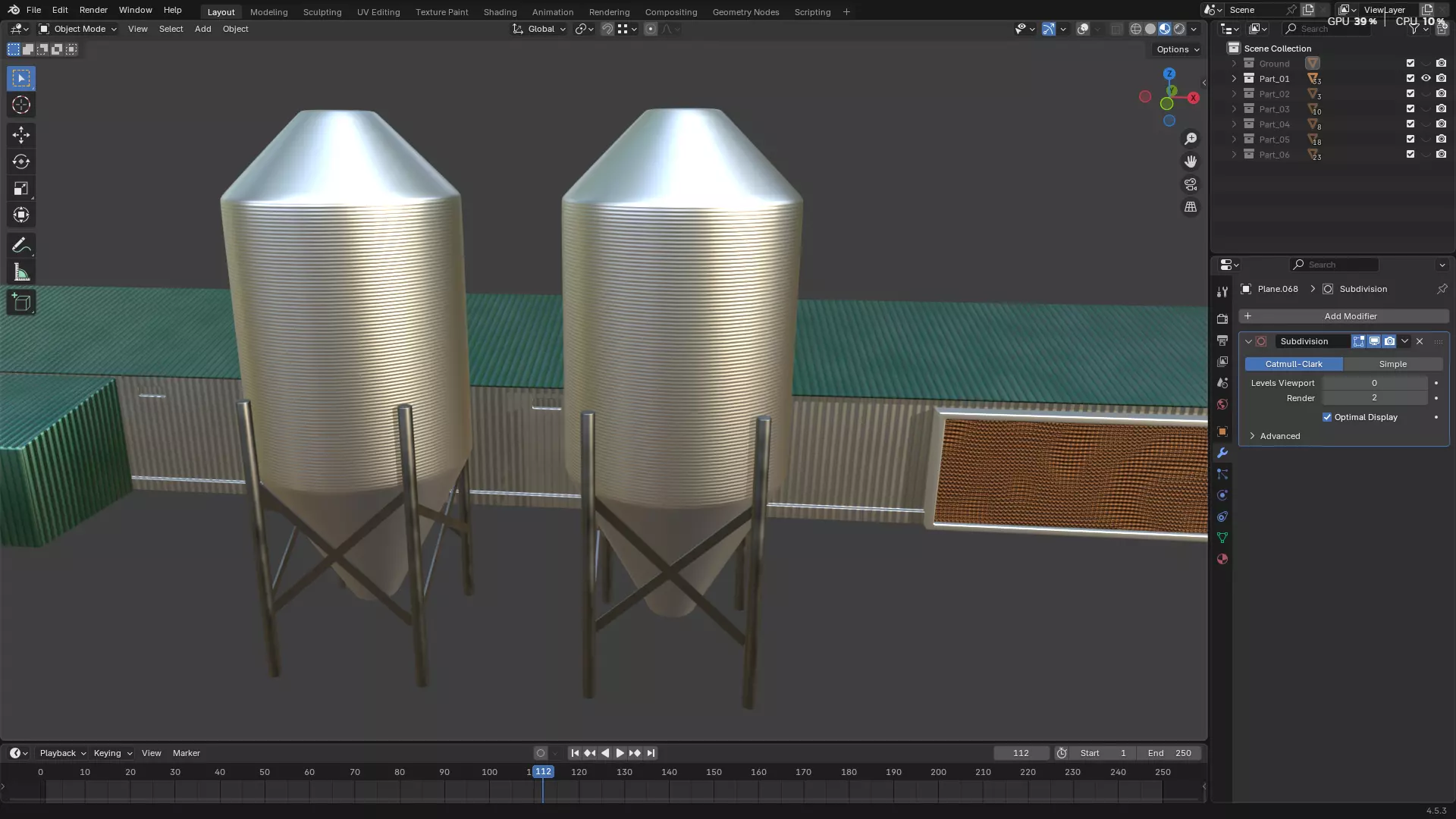The height and width of the screenshot is (819, 1456).
Task: Click the viewport pan hand icon
Action: pos(1191,162)
